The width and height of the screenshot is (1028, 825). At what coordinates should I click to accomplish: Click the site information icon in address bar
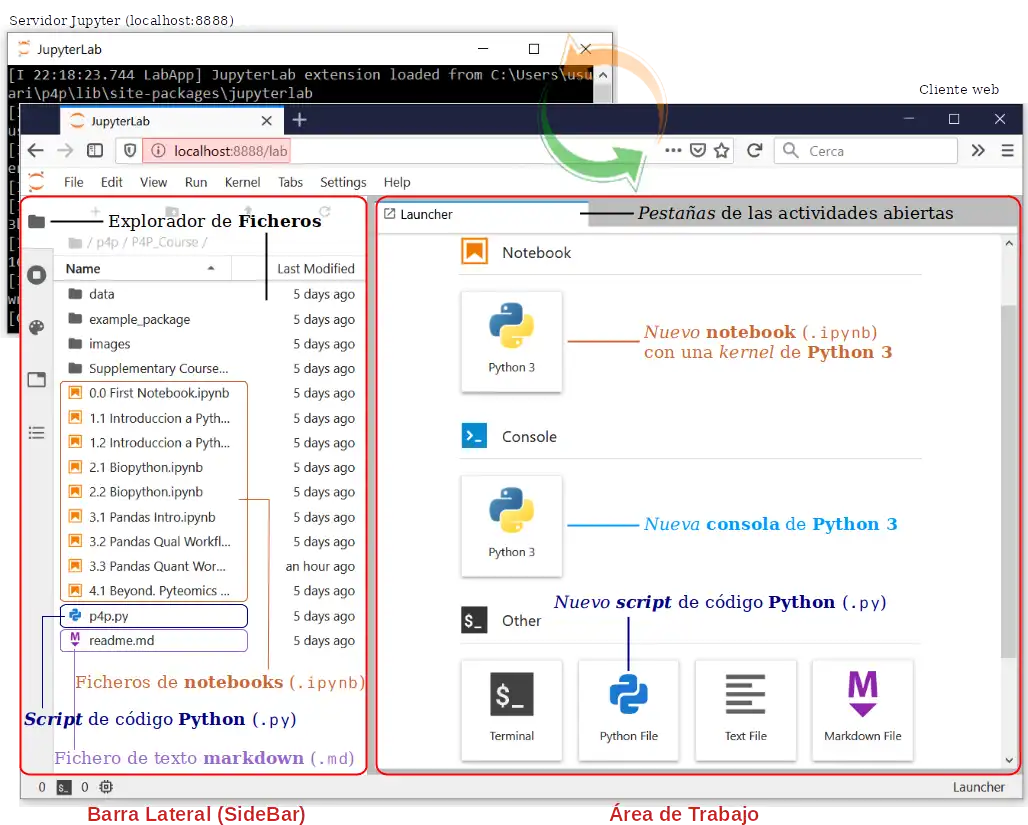[158, 151]
